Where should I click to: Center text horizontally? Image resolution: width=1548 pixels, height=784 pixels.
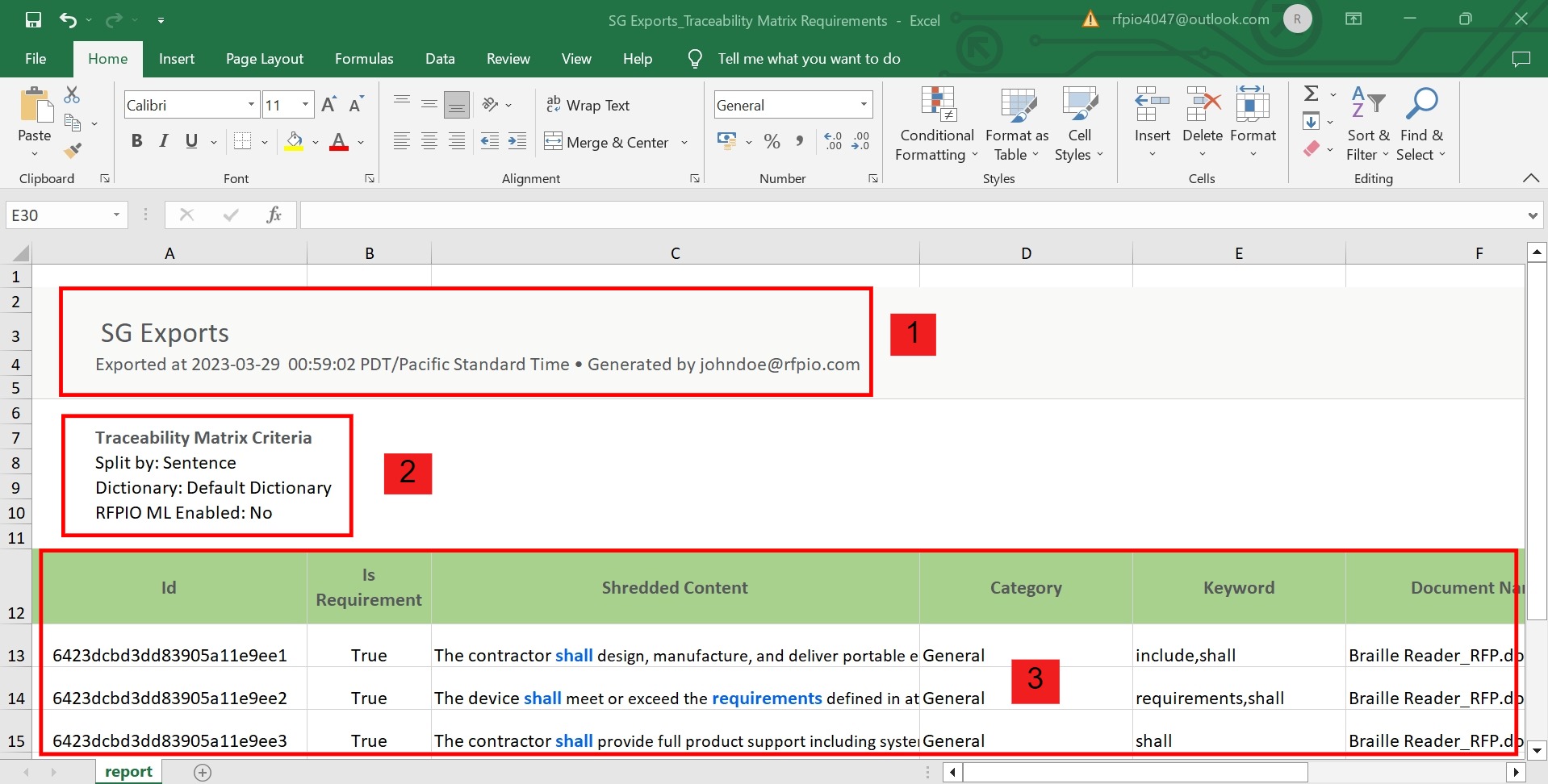coord(429,141)
